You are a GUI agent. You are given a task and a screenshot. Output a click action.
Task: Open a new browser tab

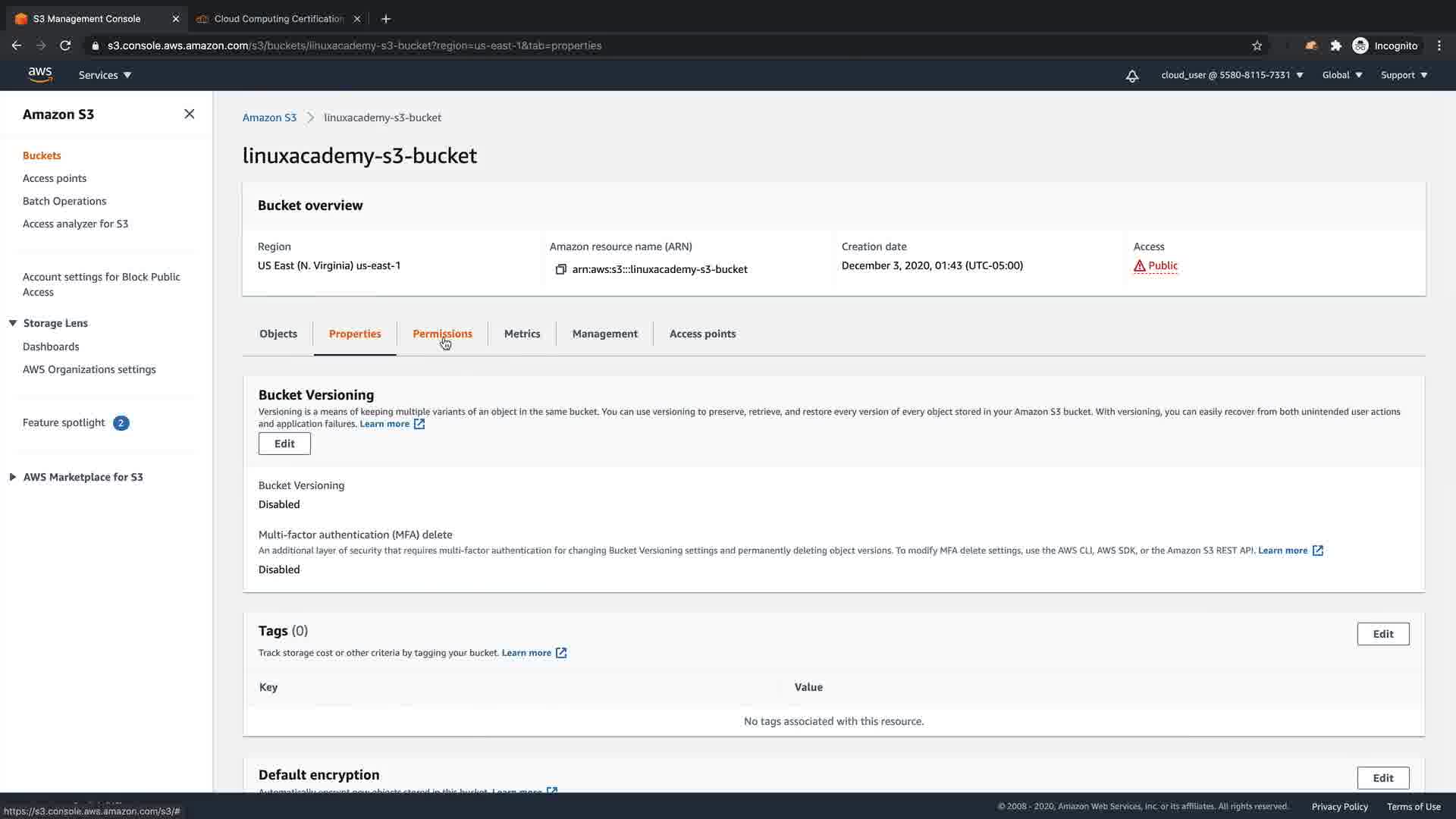(385, 18)
